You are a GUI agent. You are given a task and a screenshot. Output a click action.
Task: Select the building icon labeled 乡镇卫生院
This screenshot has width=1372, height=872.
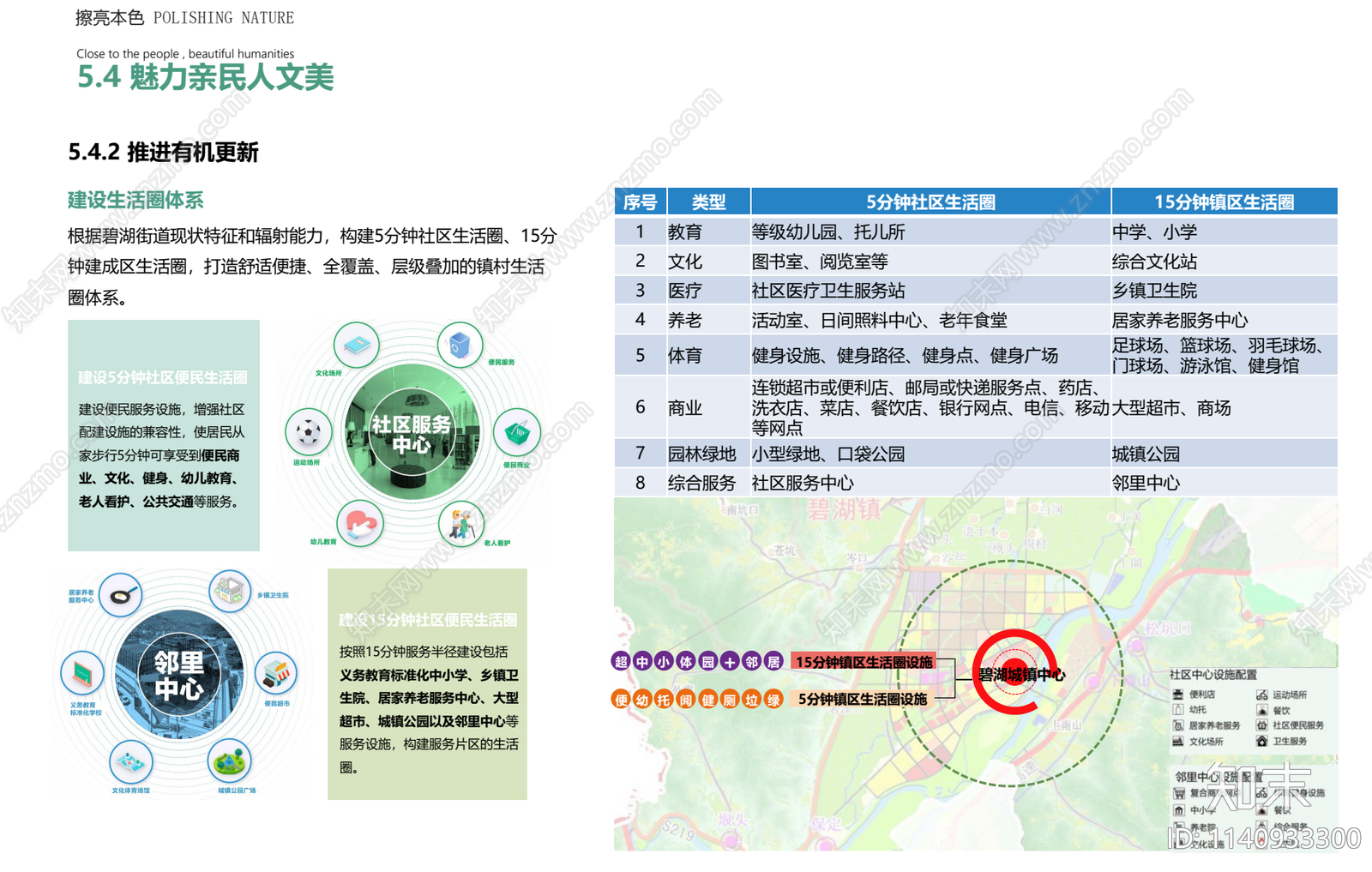[230, 591]
